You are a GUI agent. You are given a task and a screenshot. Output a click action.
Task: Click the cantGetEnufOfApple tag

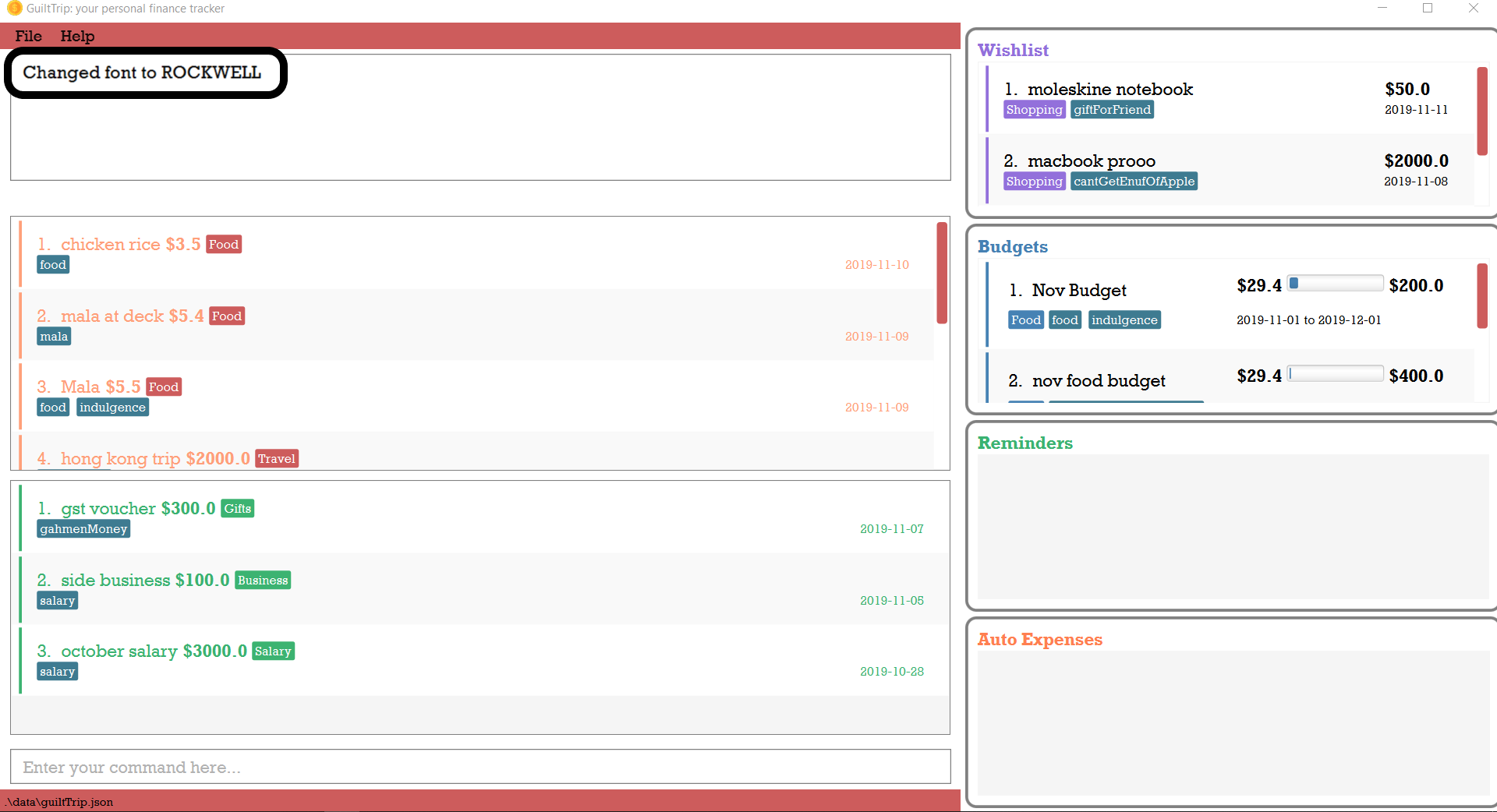coord(1134,182)
